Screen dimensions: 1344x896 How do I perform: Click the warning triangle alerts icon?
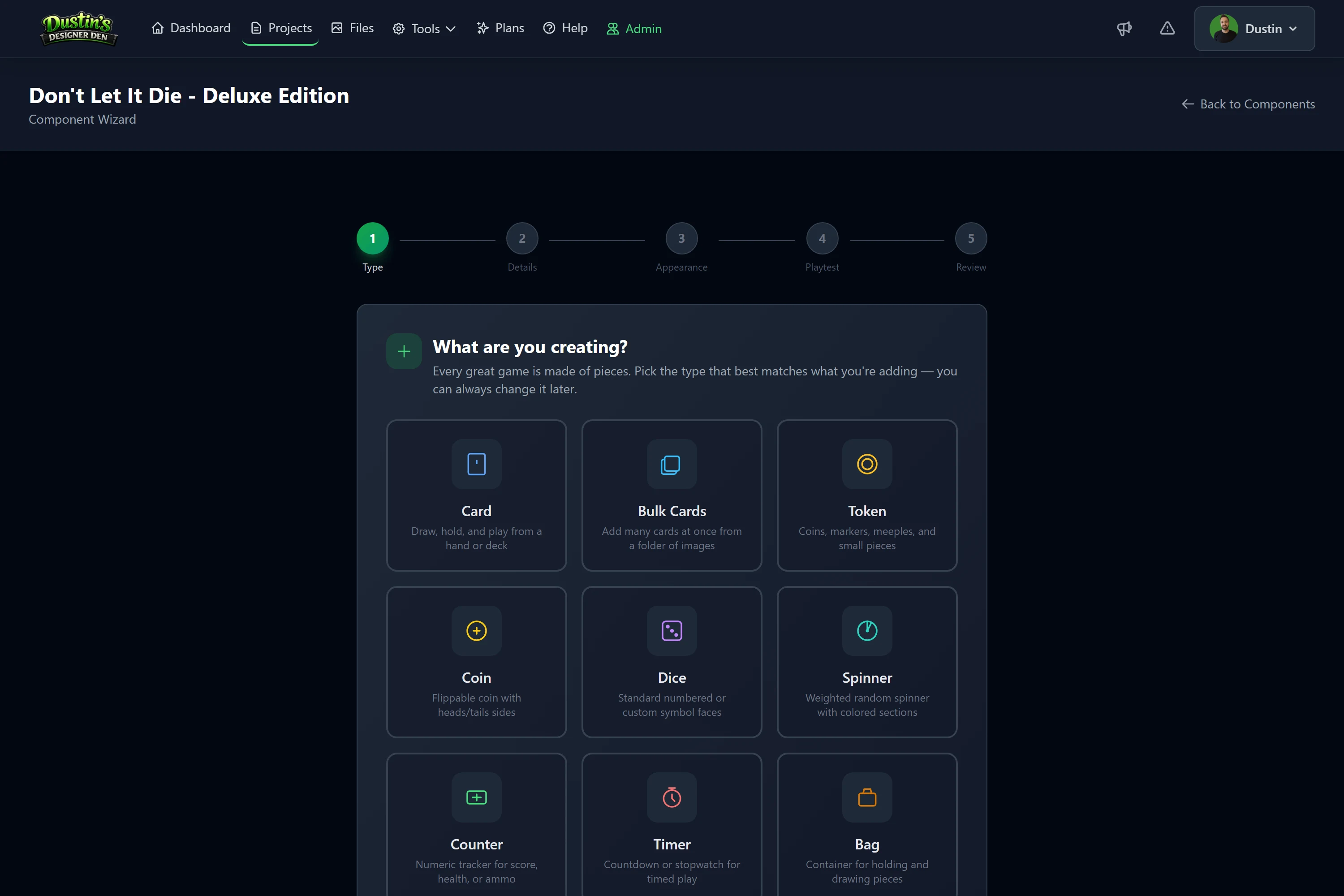click(x=1167, y=29)
